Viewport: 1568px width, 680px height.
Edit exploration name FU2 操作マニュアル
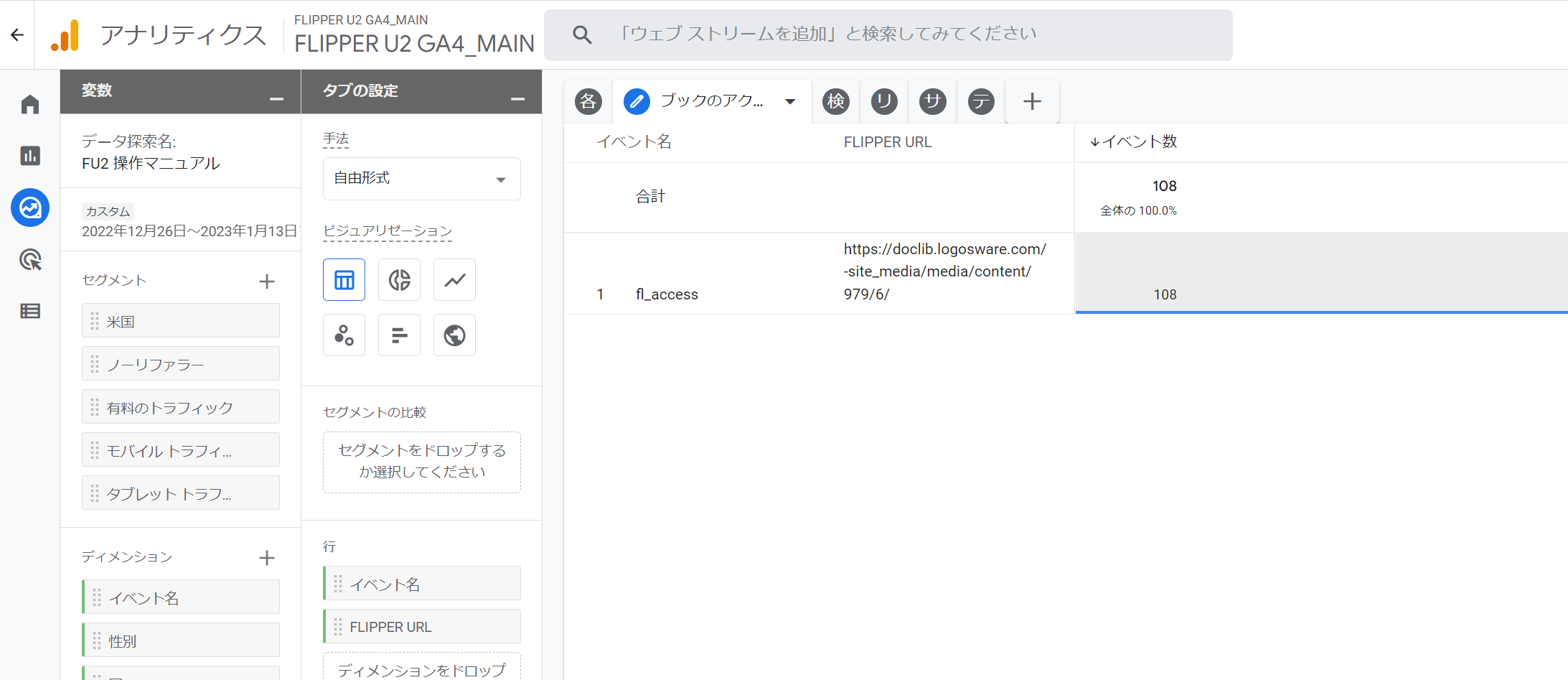pyautogui.click(x=151, y=164)
